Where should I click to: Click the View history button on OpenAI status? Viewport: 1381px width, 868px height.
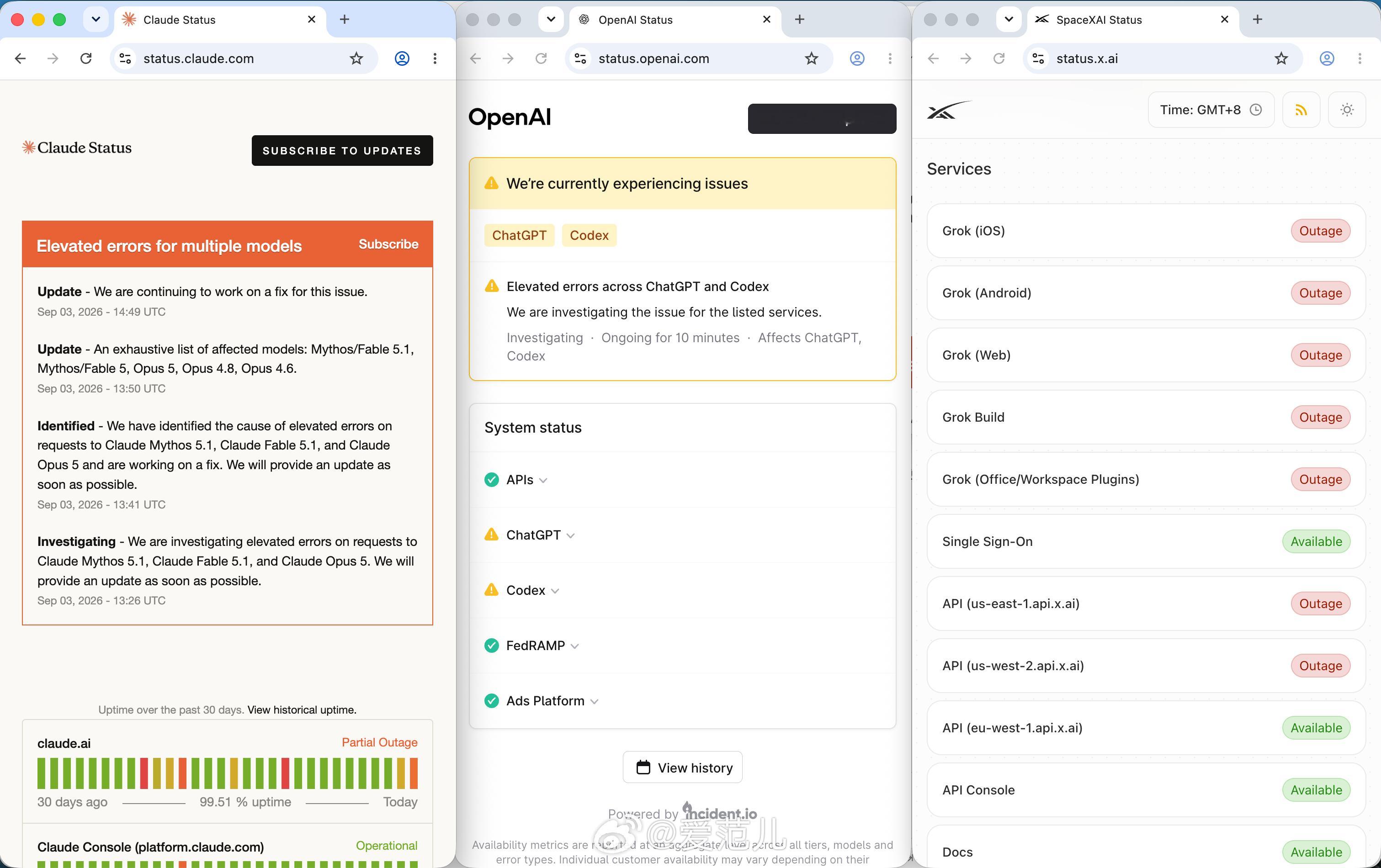(x=682, y=767)
